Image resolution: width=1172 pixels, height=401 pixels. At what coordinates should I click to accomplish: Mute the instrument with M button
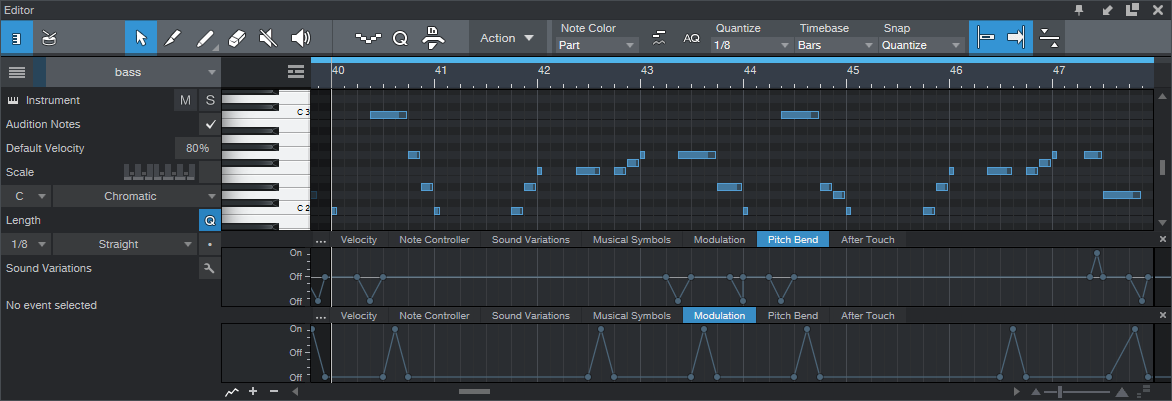click(x=185, y=100)
